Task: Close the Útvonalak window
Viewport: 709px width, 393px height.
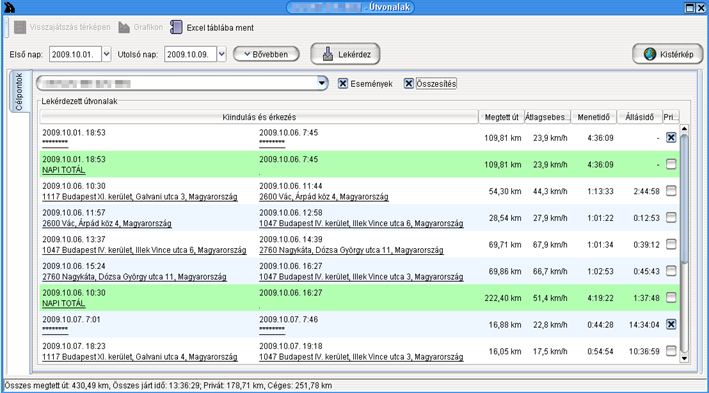Action: point(701,8)
